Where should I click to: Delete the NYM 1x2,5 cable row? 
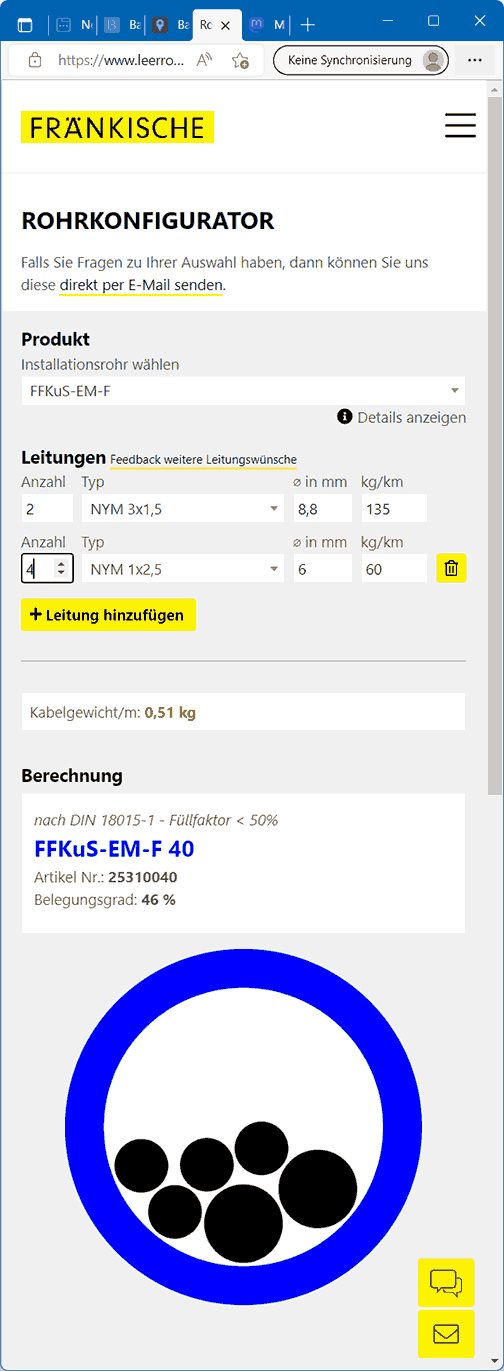[x=451, y=568]
